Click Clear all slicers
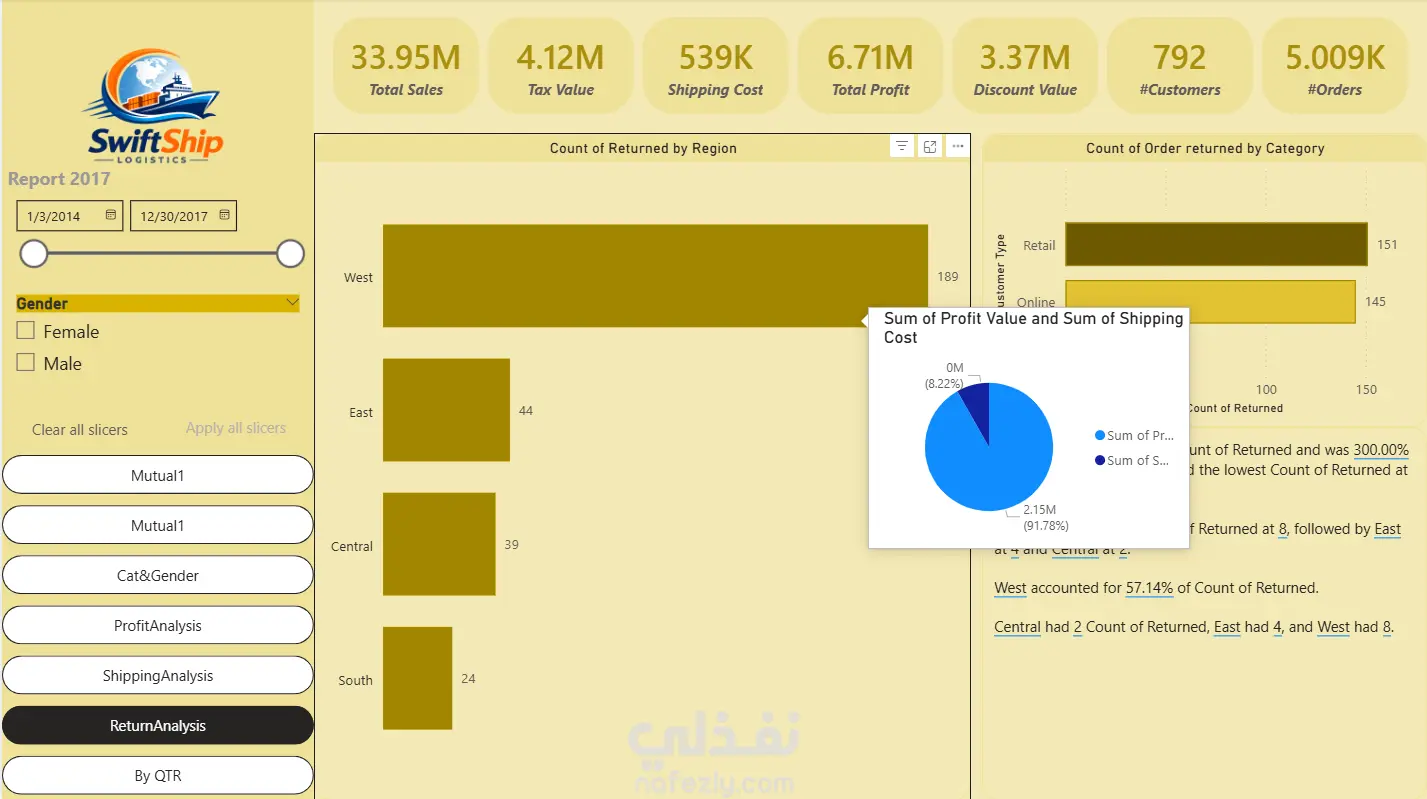The height and width of the screenshot is (799, 1427). pos(80,430)
